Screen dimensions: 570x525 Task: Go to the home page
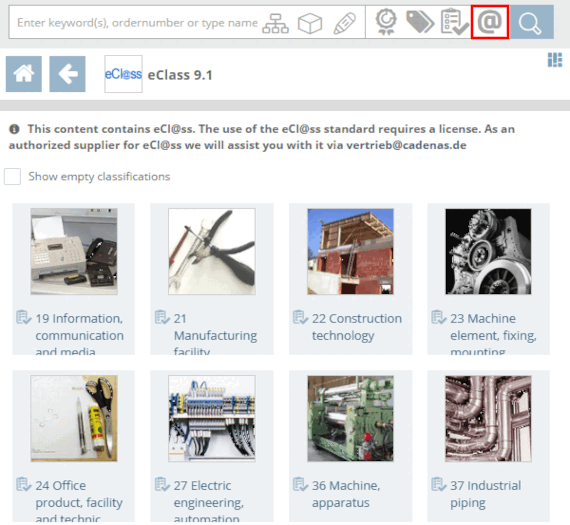(x=24, y=74)
